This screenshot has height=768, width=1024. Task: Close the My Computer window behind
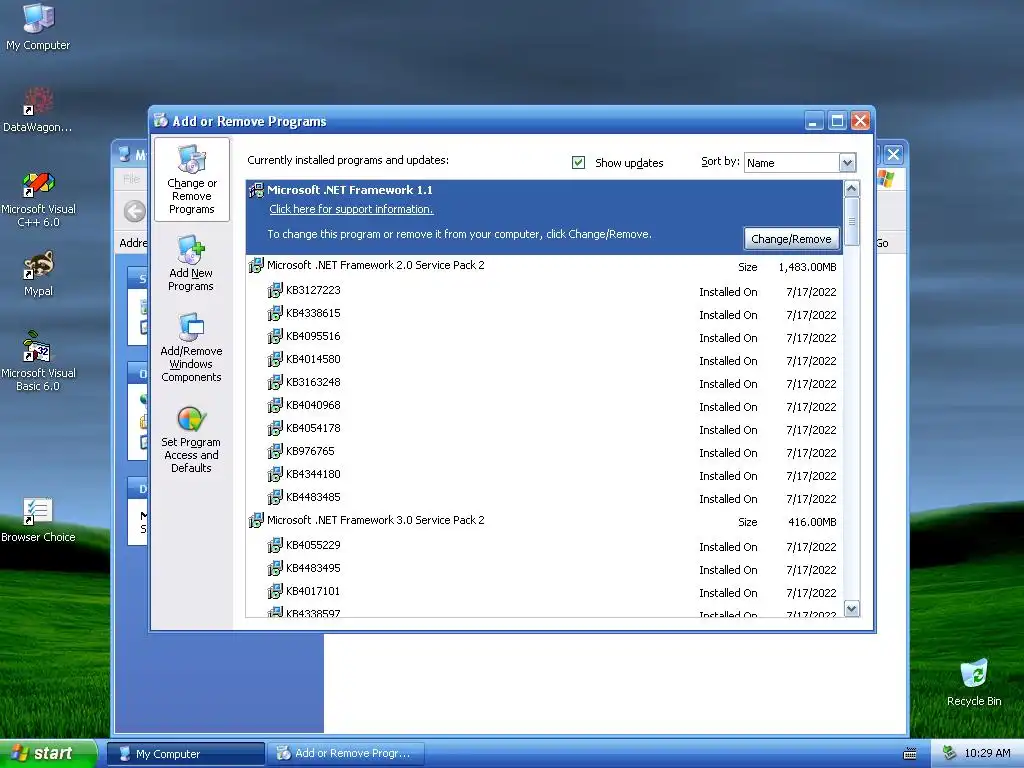pyautogui.click(x=893, y=155)
